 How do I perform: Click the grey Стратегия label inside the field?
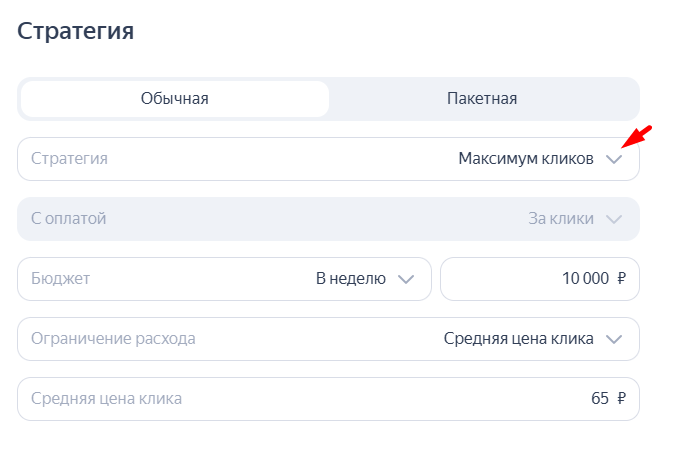coord(69,159)
